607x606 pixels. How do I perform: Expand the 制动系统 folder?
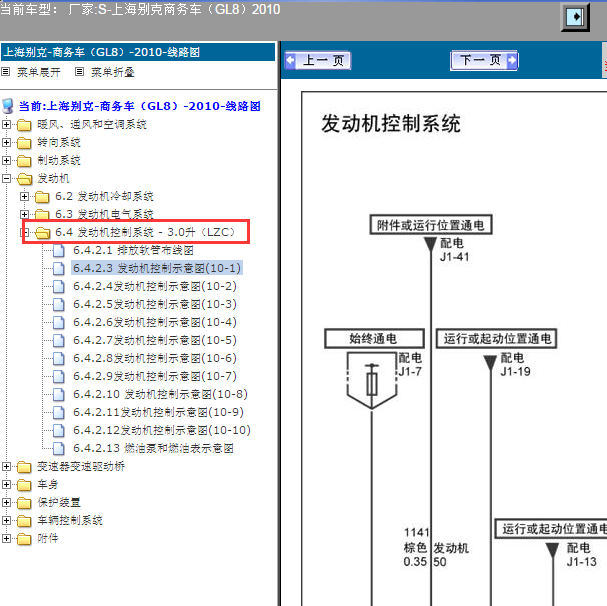(6, 160)
